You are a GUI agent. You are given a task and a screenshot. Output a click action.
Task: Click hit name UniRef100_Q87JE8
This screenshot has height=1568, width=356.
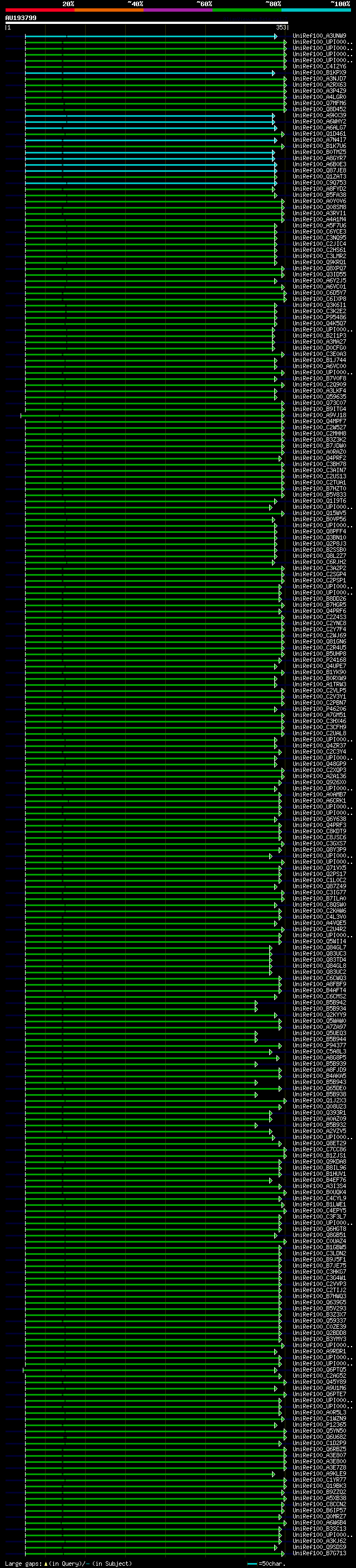[x=319, y=170]
